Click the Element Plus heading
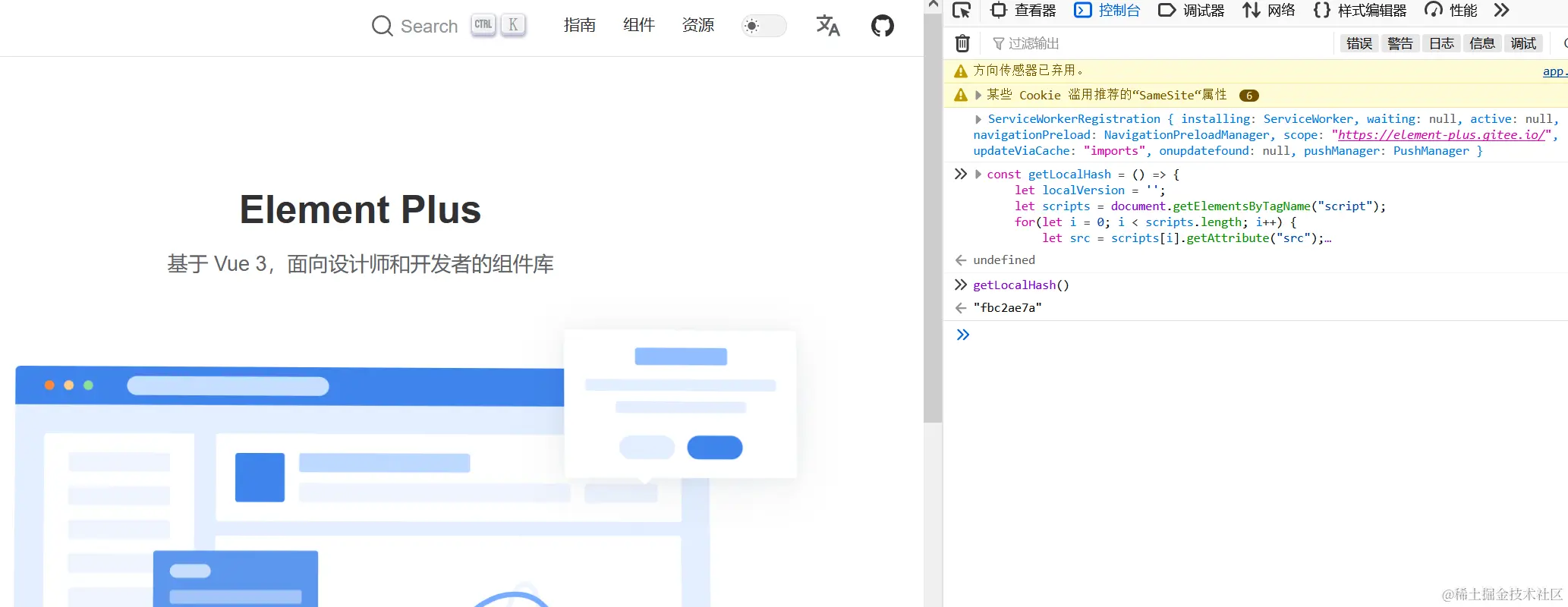Screen dimensions: 1568x607 tap(361, 209)
